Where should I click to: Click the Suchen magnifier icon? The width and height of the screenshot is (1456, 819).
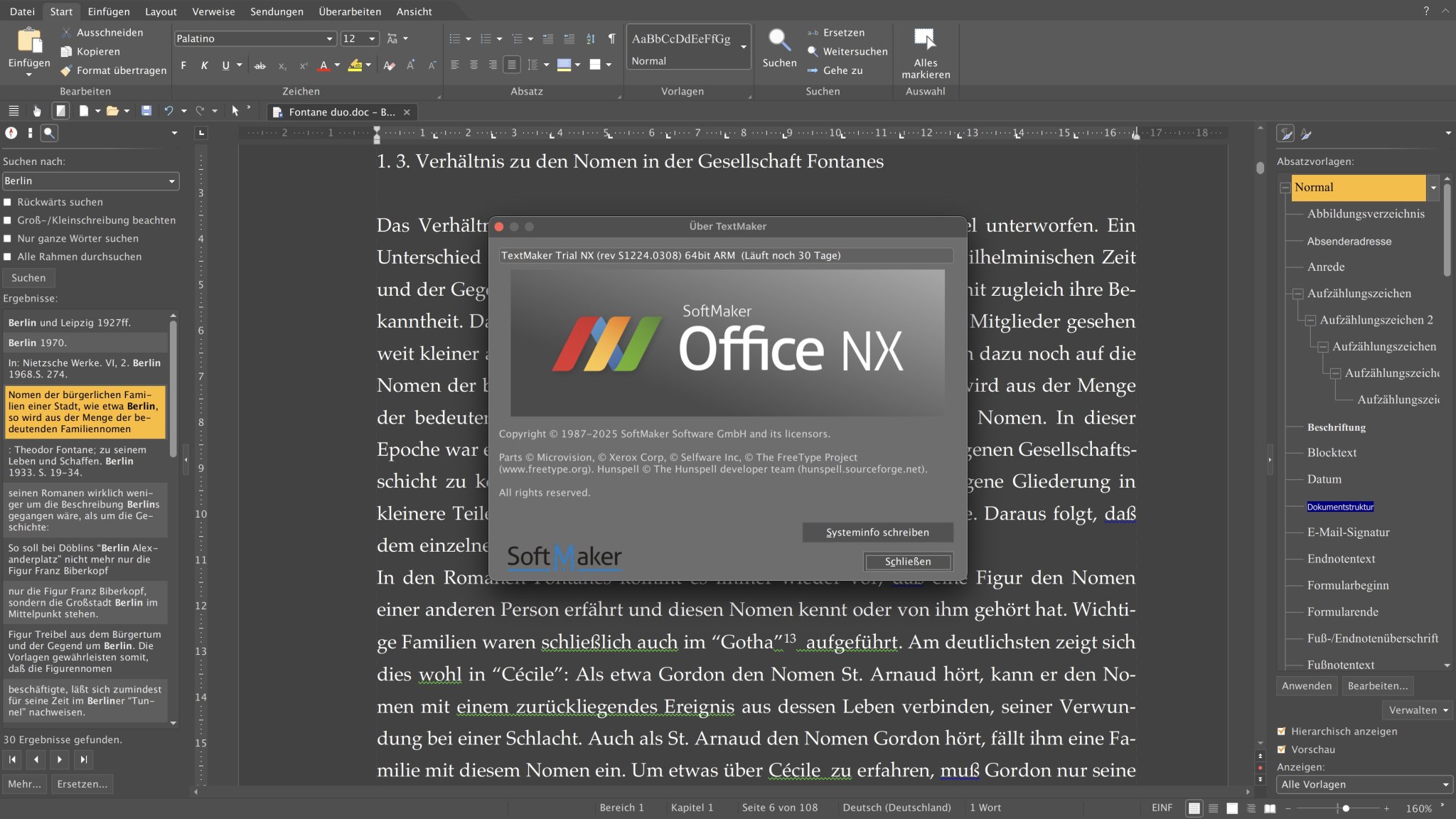pyautogui.click(x=779, y=41)
